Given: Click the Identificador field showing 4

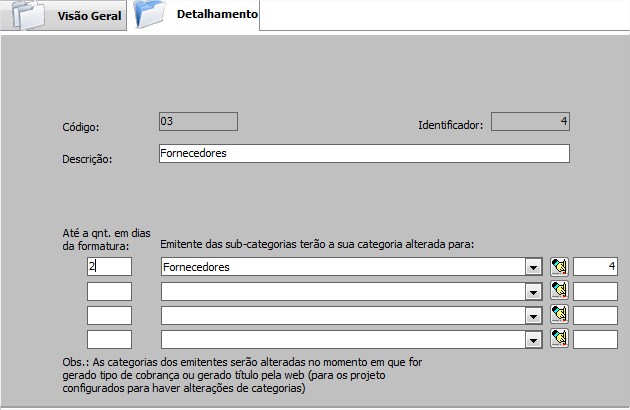Looking at the screenshot, I should [x=531, y=122].
